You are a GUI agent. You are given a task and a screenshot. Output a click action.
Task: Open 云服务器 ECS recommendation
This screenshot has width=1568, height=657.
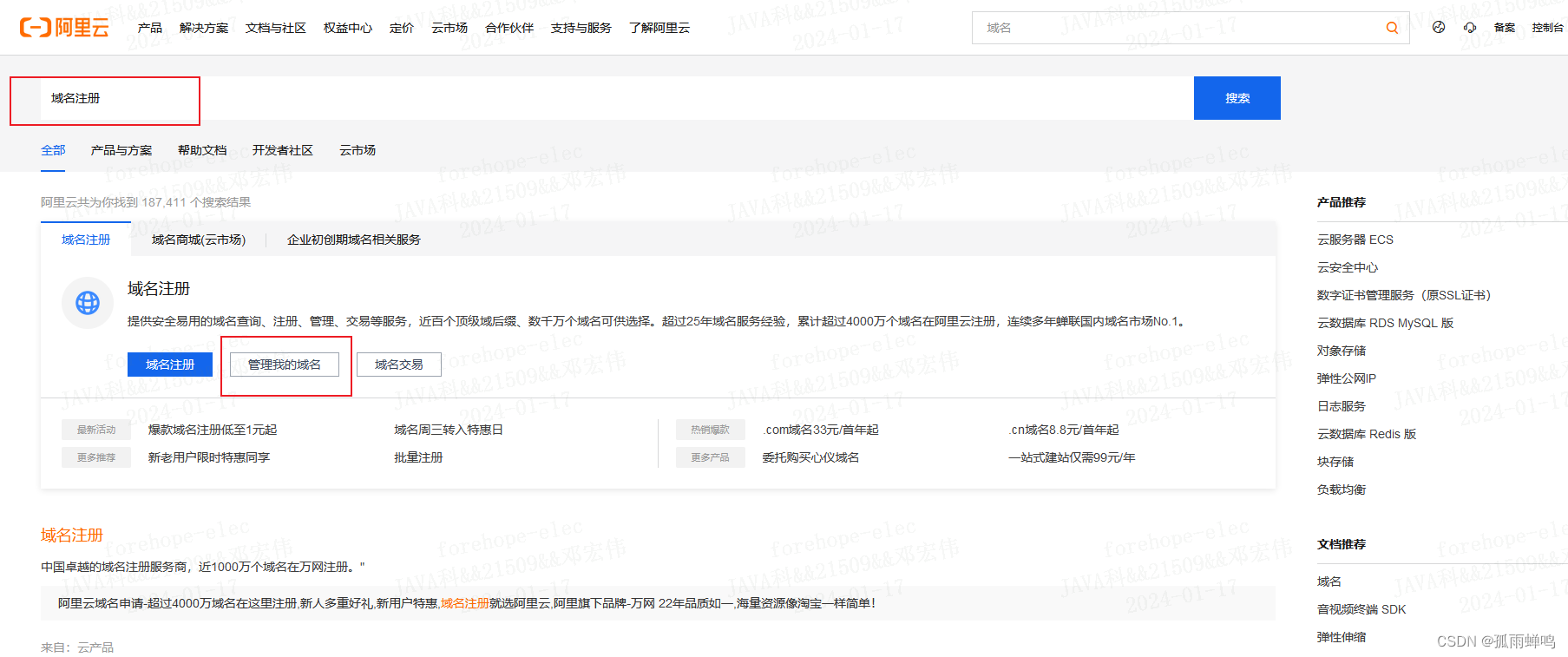[1355, 240]
